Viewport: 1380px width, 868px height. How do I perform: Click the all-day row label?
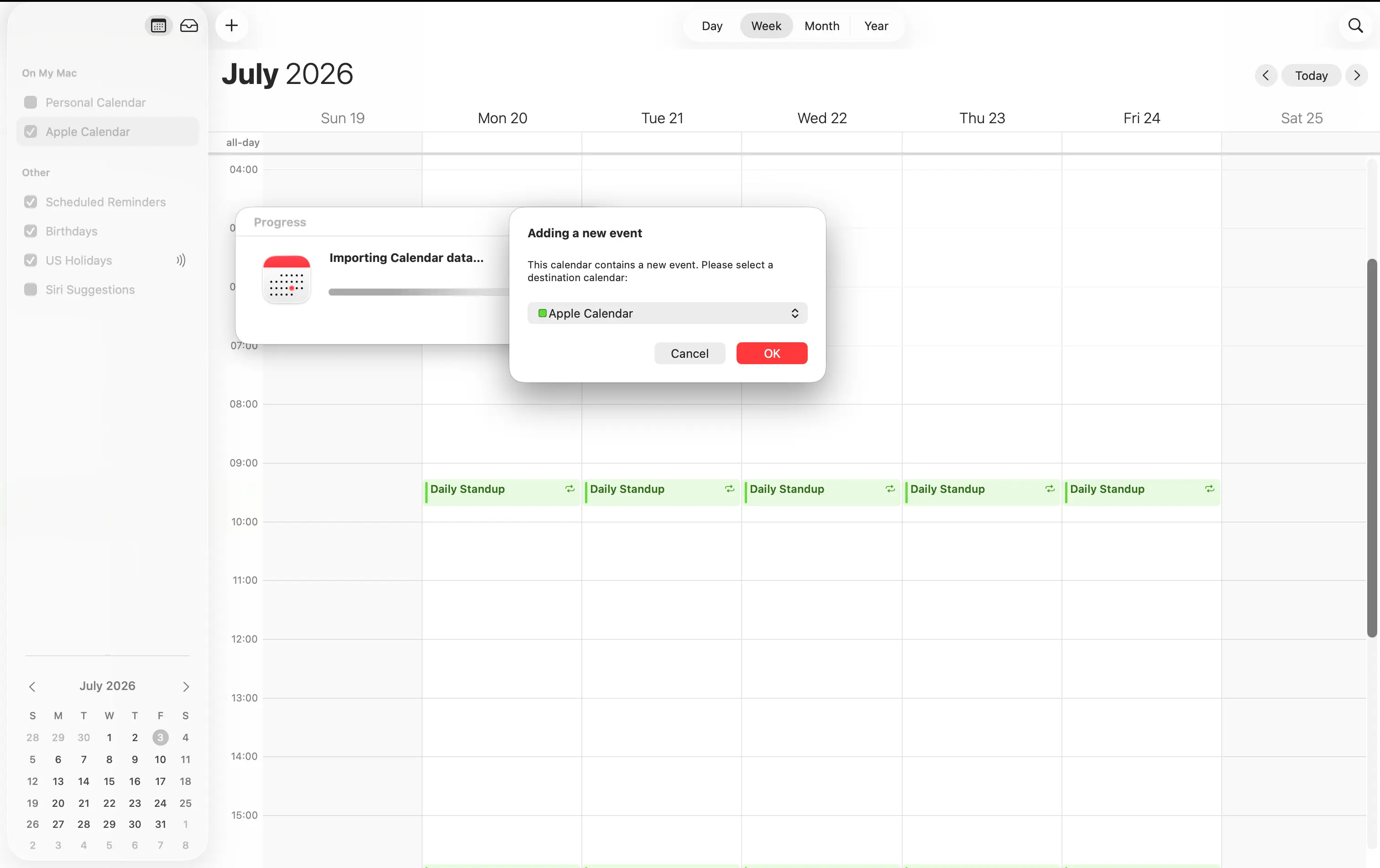tap(242, 142)
